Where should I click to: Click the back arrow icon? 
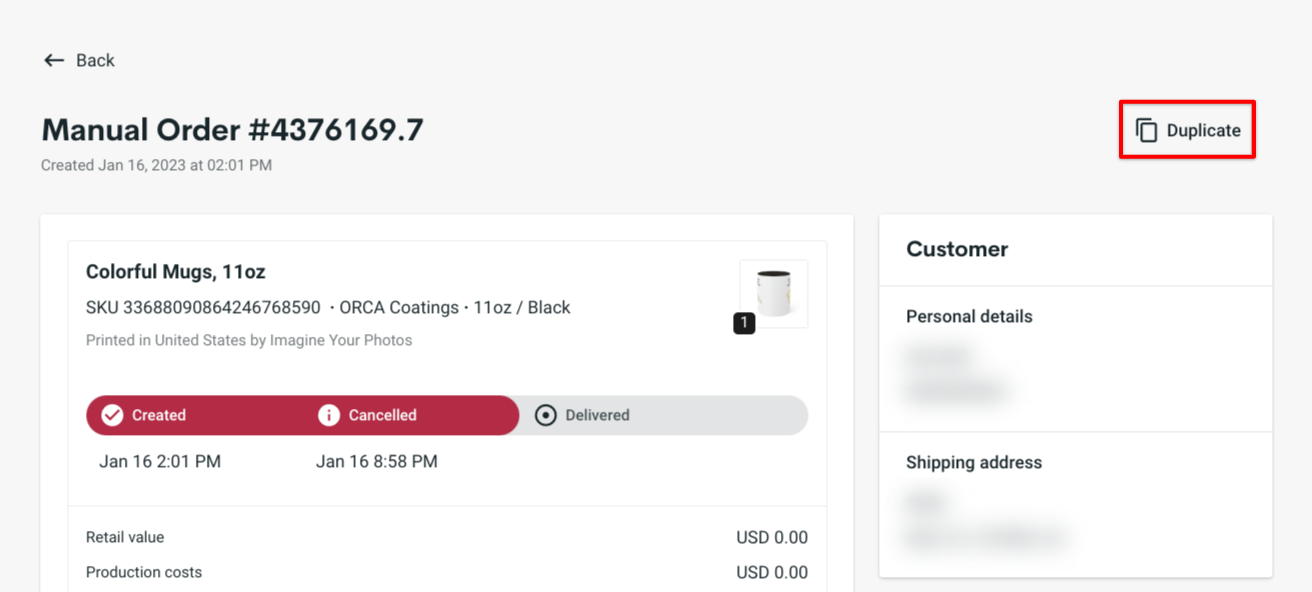pos(55,60)
